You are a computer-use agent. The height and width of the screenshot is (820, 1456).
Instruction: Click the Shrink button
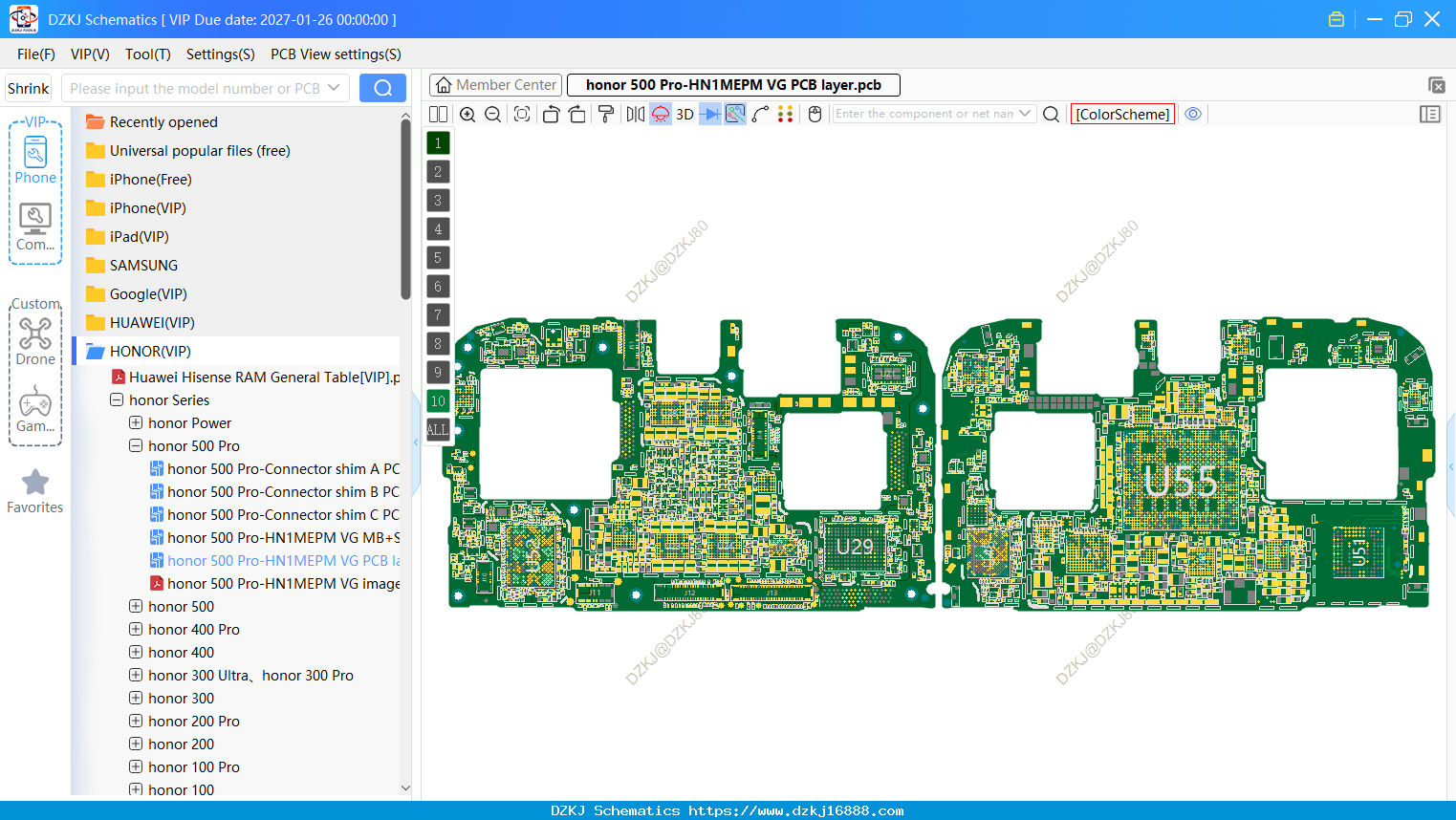click(x=28, y=89)
